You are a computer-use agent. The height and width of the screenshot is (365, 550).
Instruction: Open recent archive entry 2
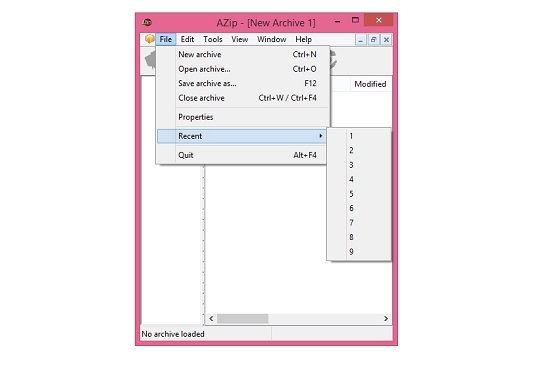pyautogui.click(x=359, y=150)
